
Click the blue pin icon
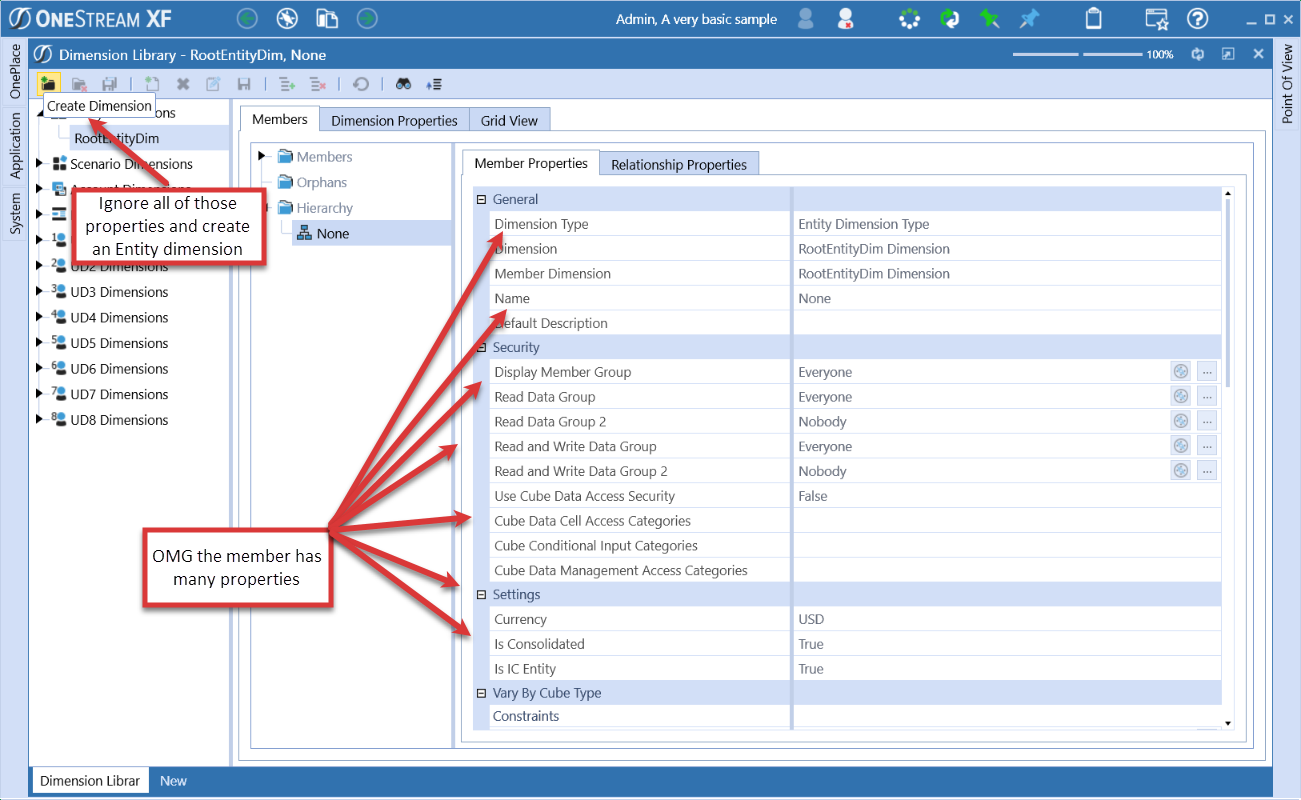[1029, 18]
